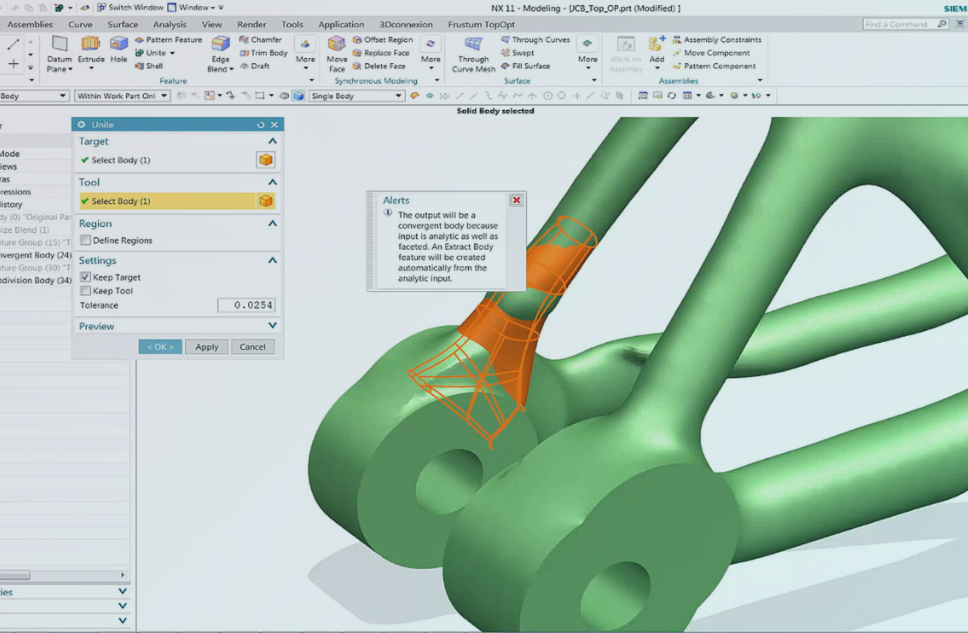Click Delete Face command
Screen dimensions: 968x633
379,66
